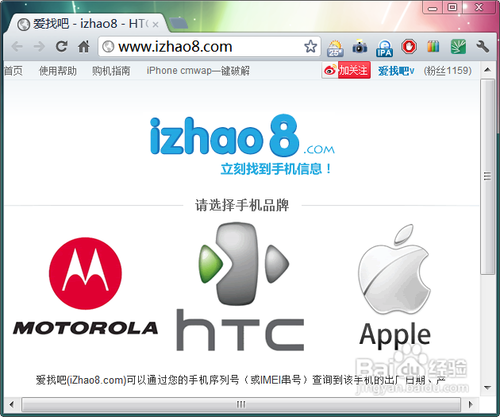Open the red ad-block extension icon
The height and width of the screenshot is (417, 500).
(x=409, y=47)
